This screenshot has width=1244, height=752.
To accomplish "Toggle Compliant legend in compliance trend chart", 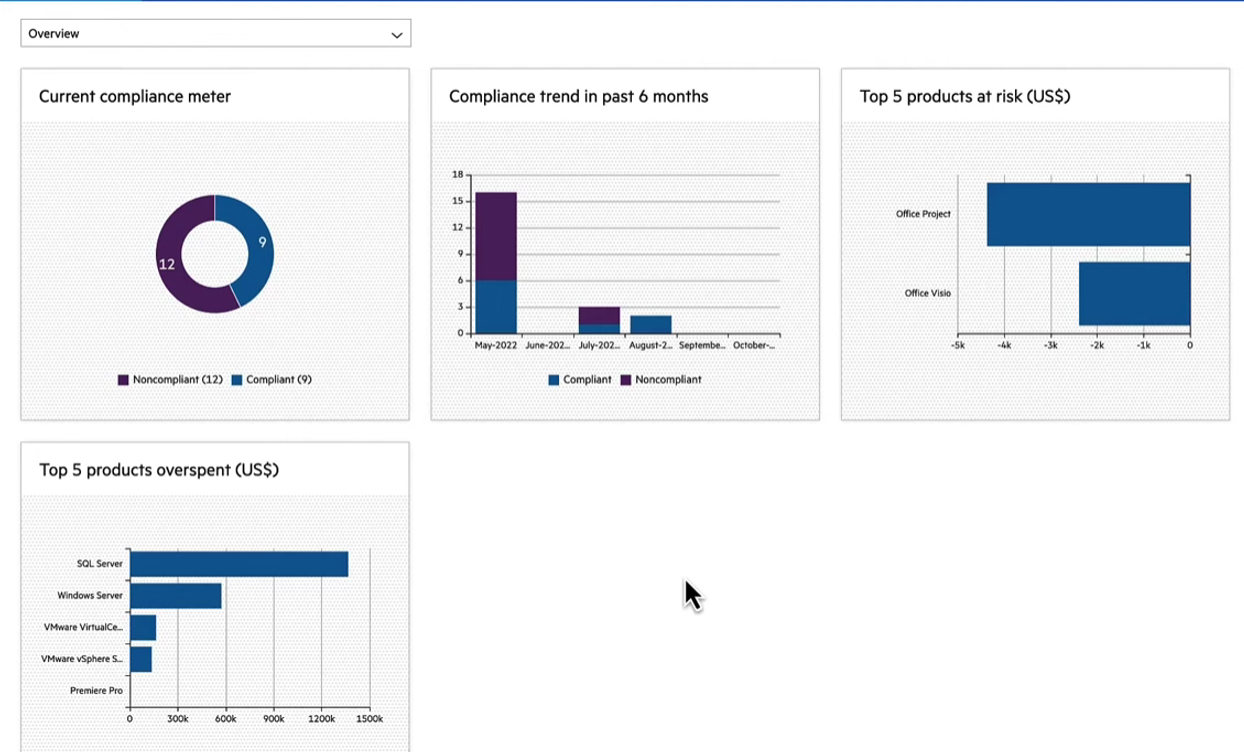I will pyautogui.click(x=580, y=380).
